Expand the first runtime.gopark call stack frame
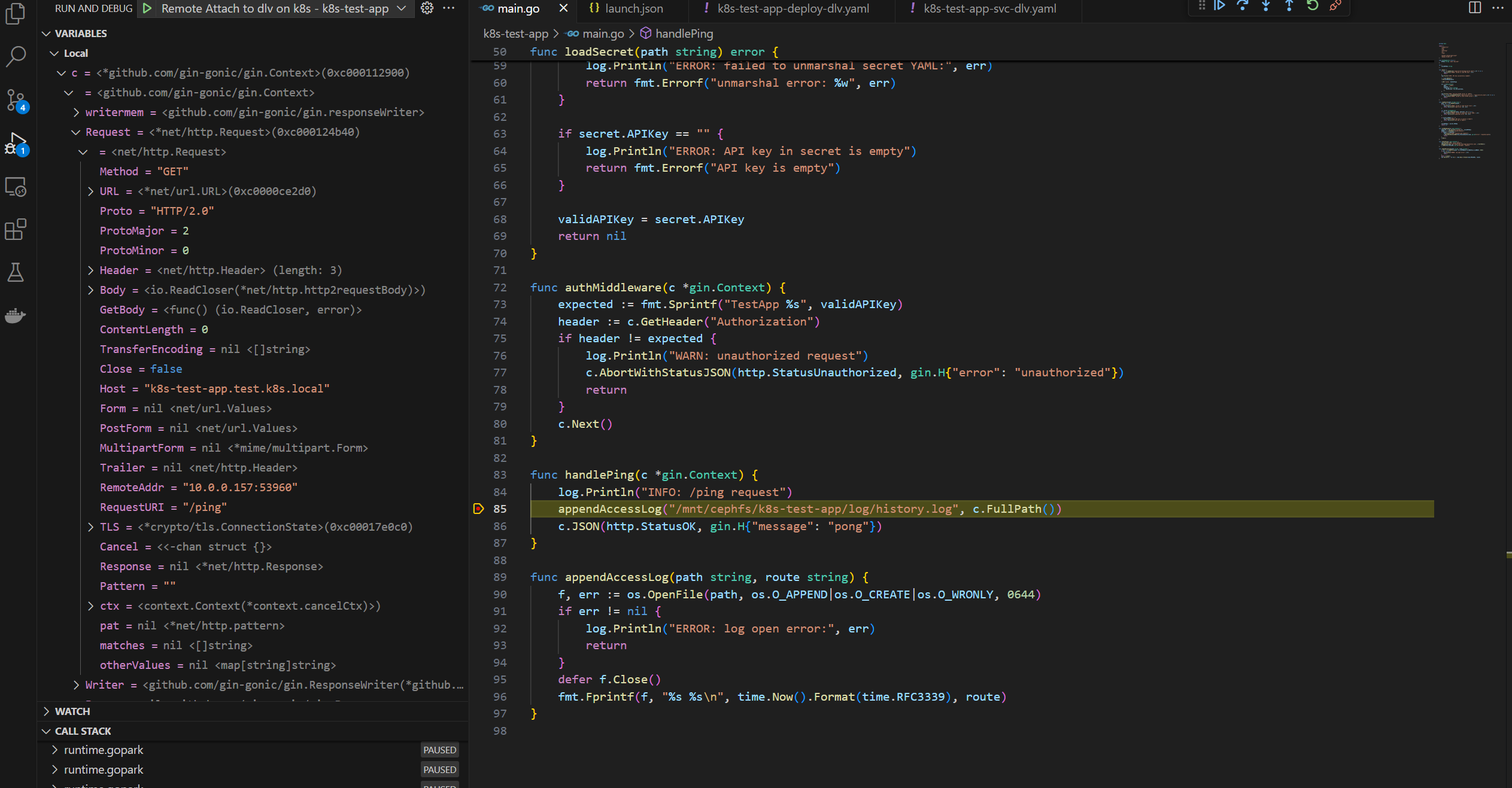Screen dimensions: 1512x788 coord(55,749)
